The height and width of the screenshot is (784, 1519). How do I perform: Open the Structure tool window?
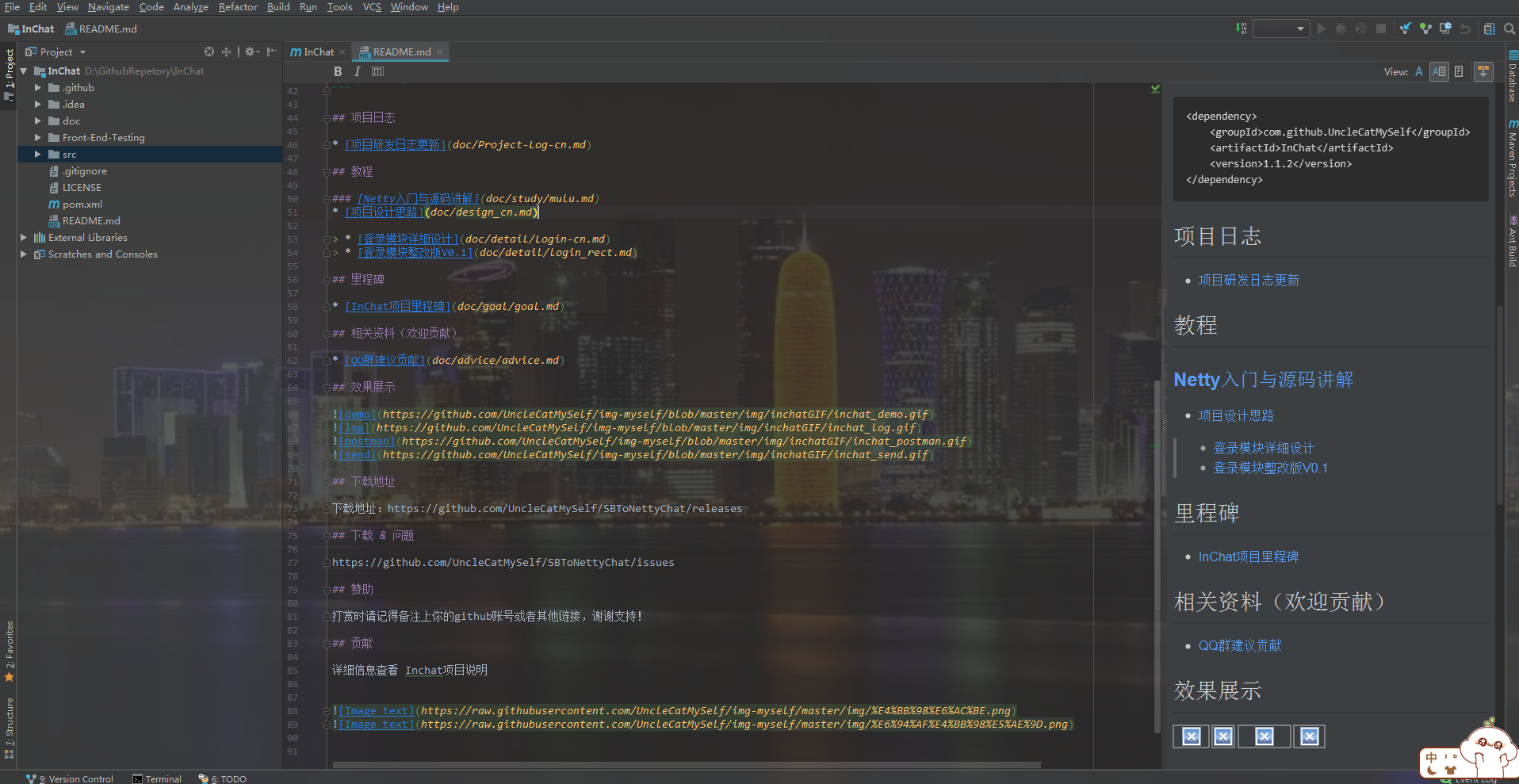pyautogui.click(x=9, y=728)
